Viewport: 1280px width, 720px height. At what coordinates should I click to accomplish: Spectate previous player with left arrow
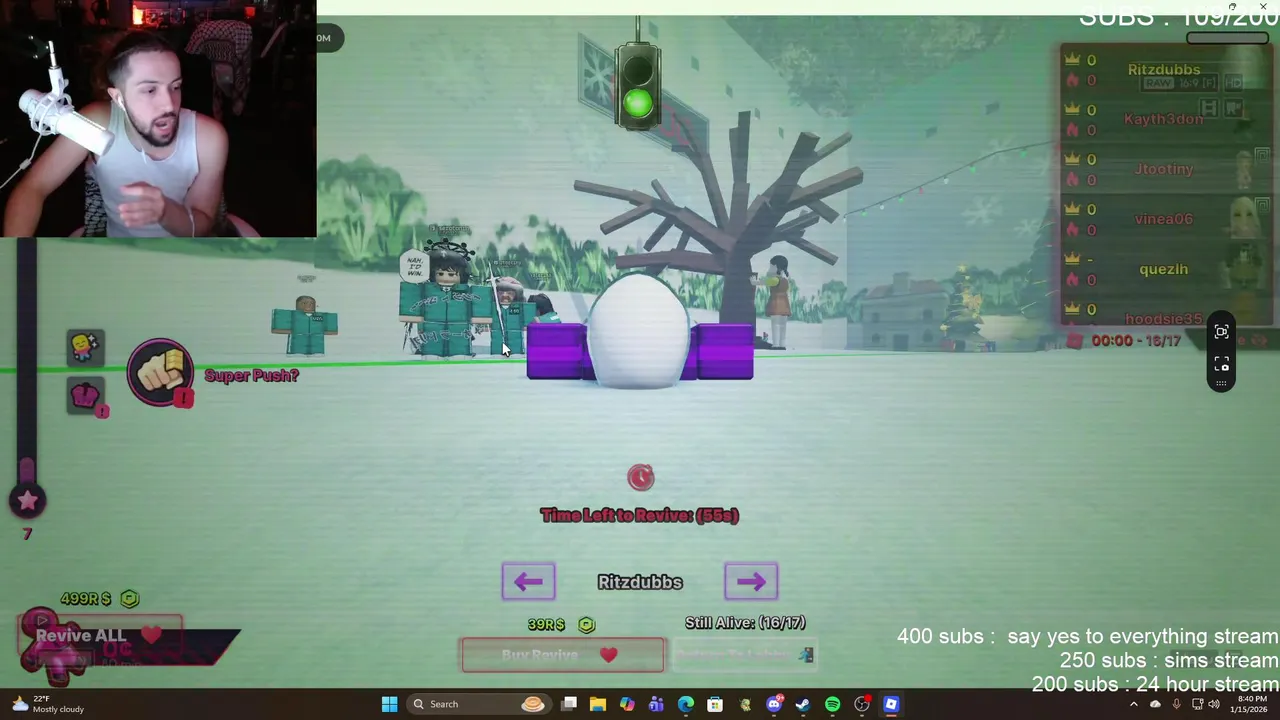pyautogui.click(x=528, y=581)
